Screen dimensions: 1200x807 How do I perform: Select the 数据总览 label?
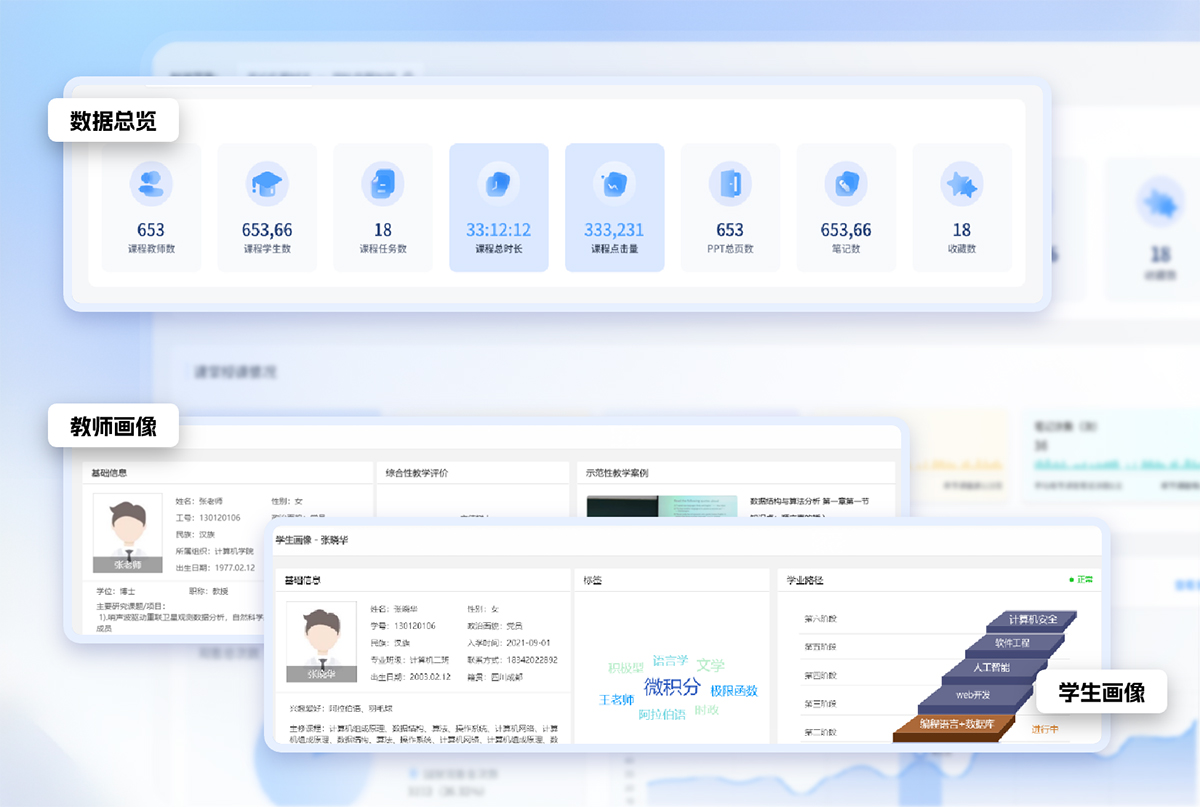(113, 122)
